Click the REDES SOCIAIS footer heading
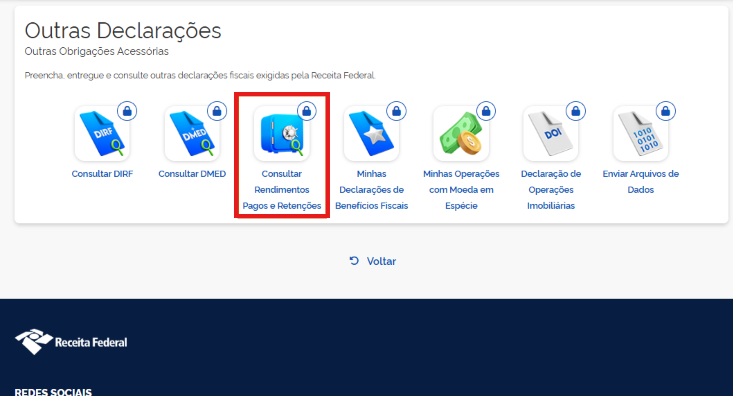Image resolution: width=733 pixels, height=396 pixels. pyautogui.click(x=53, y=392)
